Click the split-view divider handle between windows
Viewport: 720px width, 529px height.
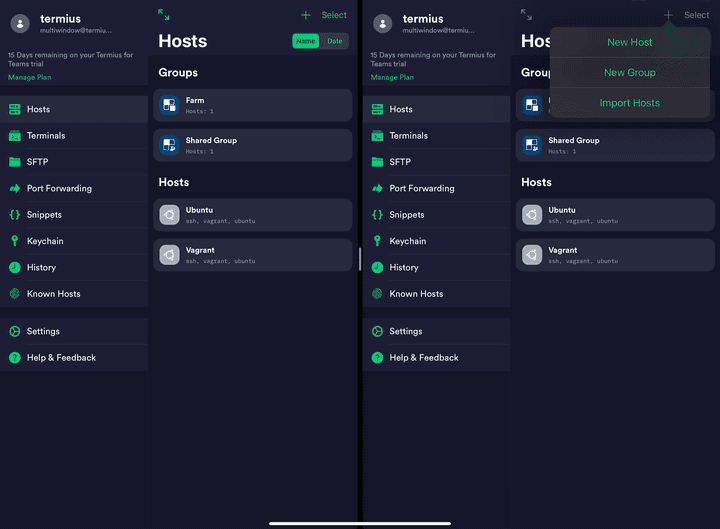(x=359, y=259)
